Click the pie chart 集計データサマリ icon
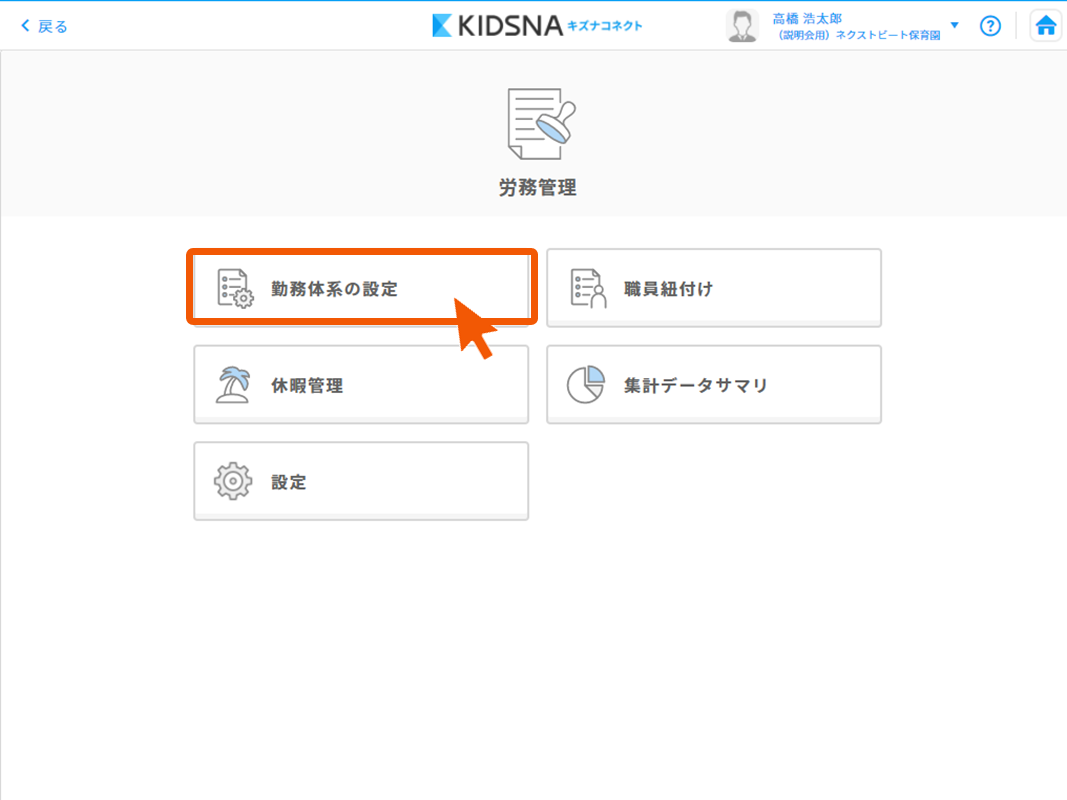 click(x=586, y=385)
